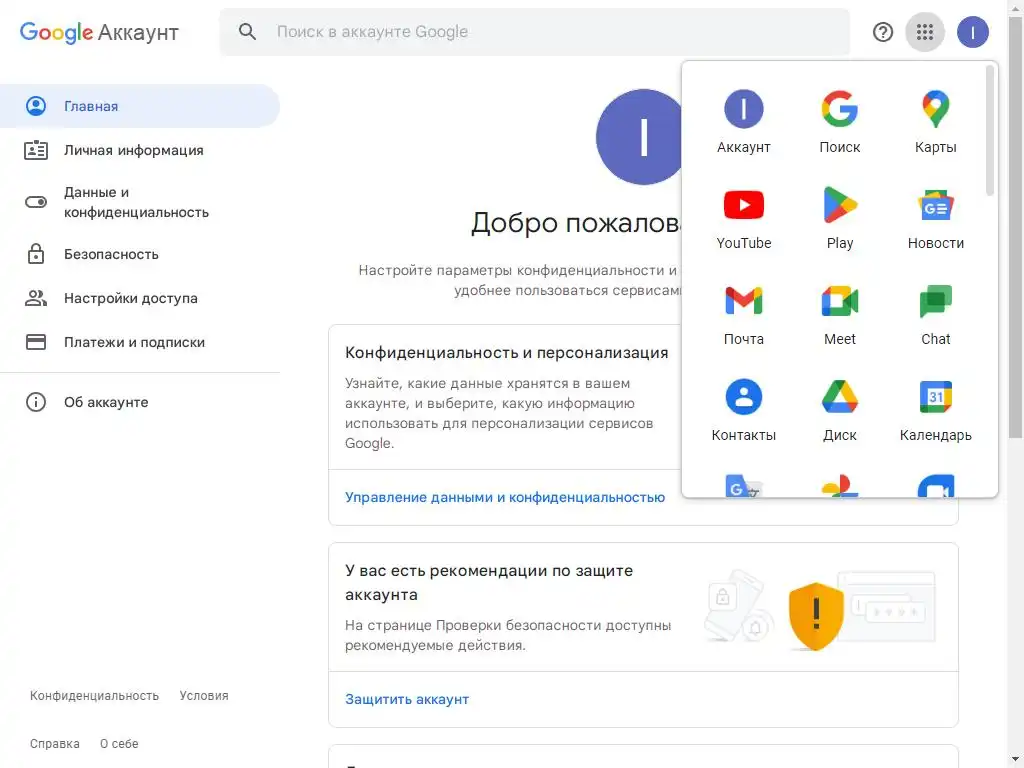This screenshot has height=768, width=1024.
Task: Open Google Photos app icon
Action: point(839,486)
